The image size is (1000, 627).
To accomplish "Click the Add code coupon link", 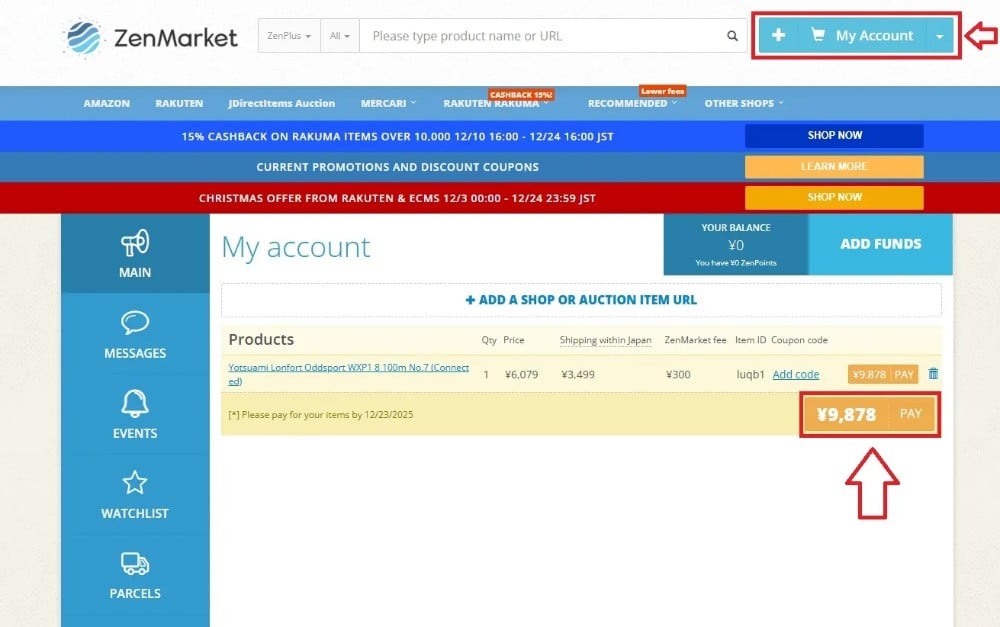I will tap(795, 374).
